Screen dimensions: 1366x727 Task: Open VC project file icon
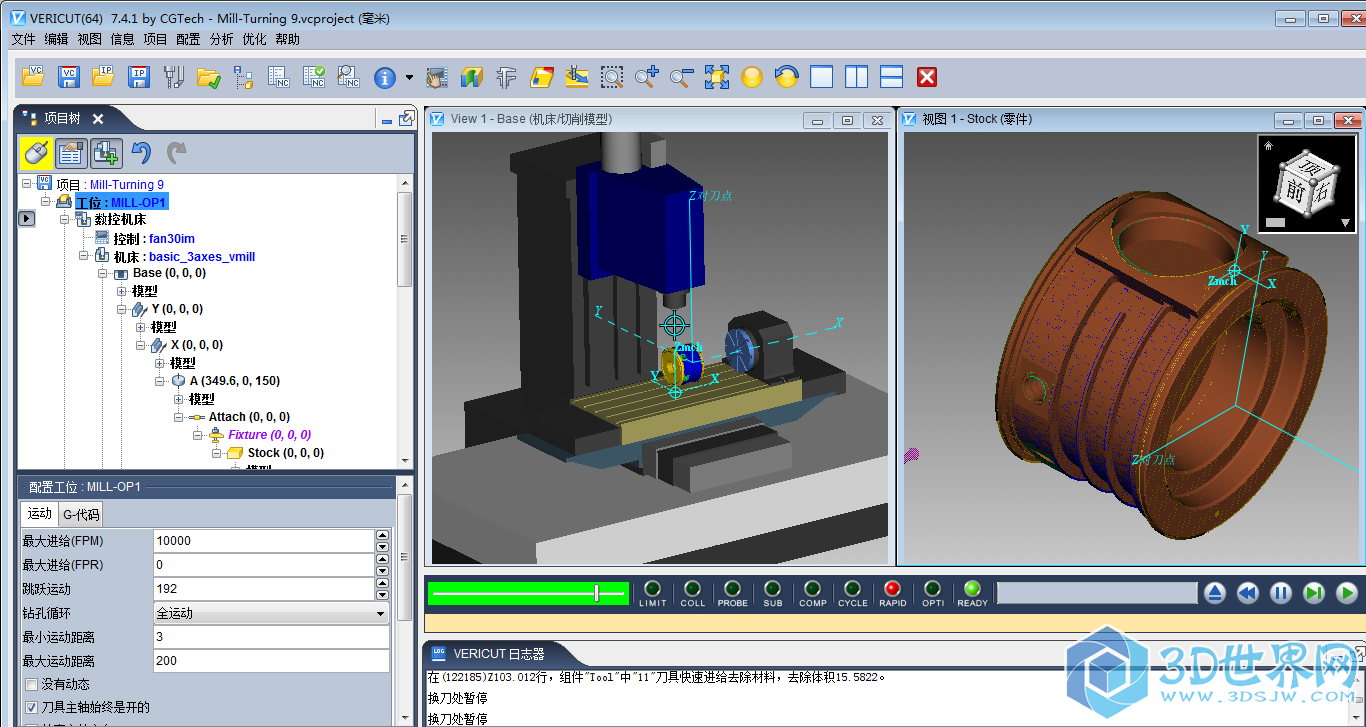33,76
